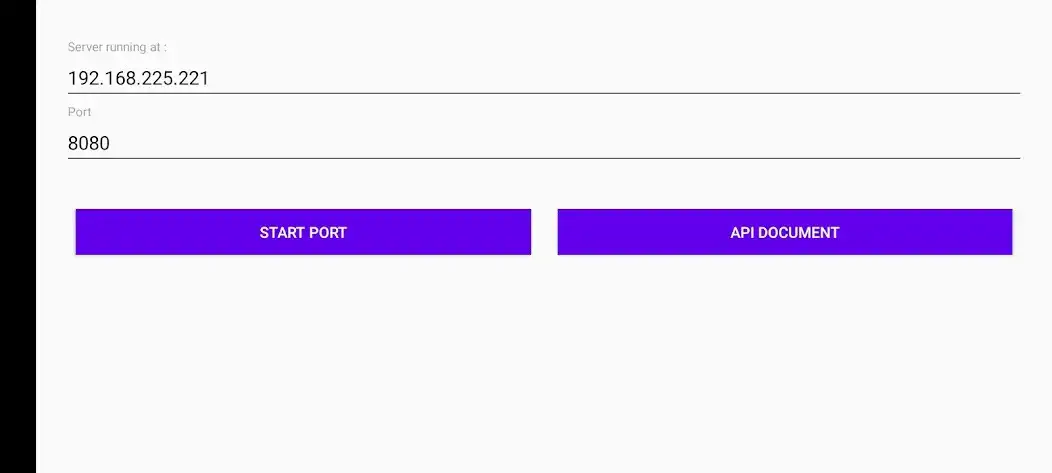
Task: Click the underline beneath the IP address field
Action: (x=543, y=93)
